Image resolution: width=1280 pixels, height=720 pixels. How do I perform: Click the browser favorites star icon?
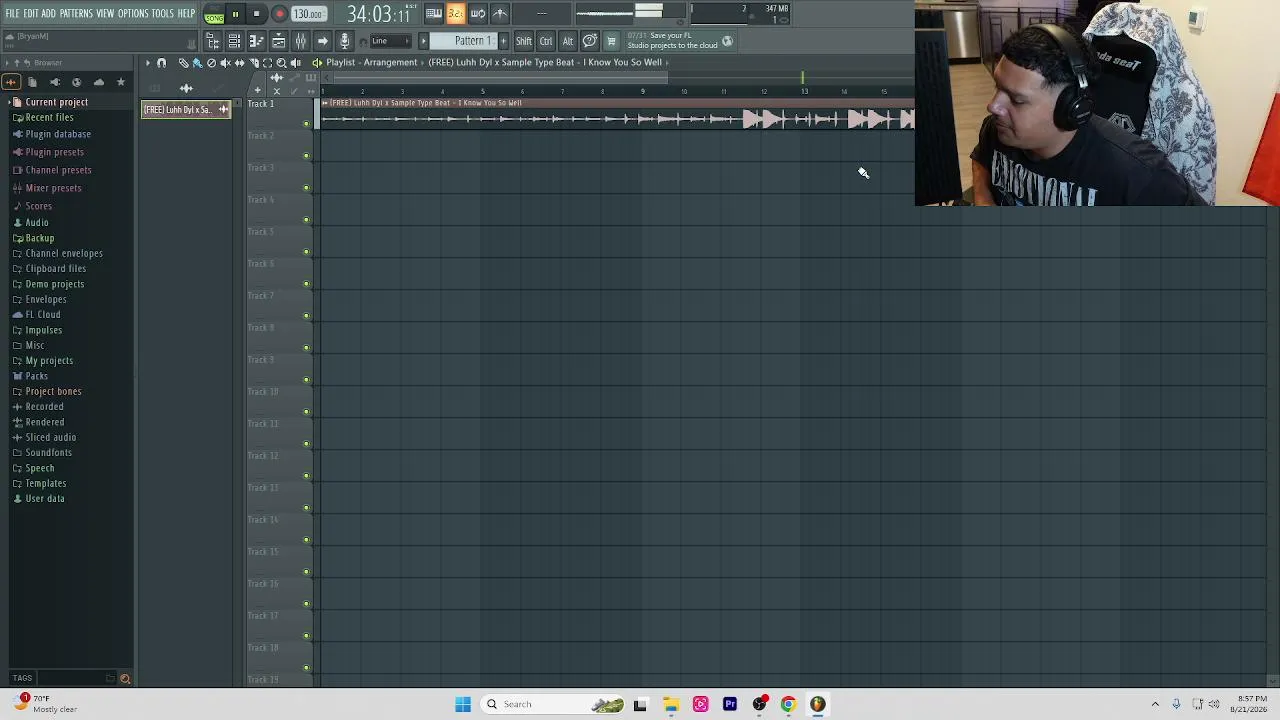click(120, 82)
